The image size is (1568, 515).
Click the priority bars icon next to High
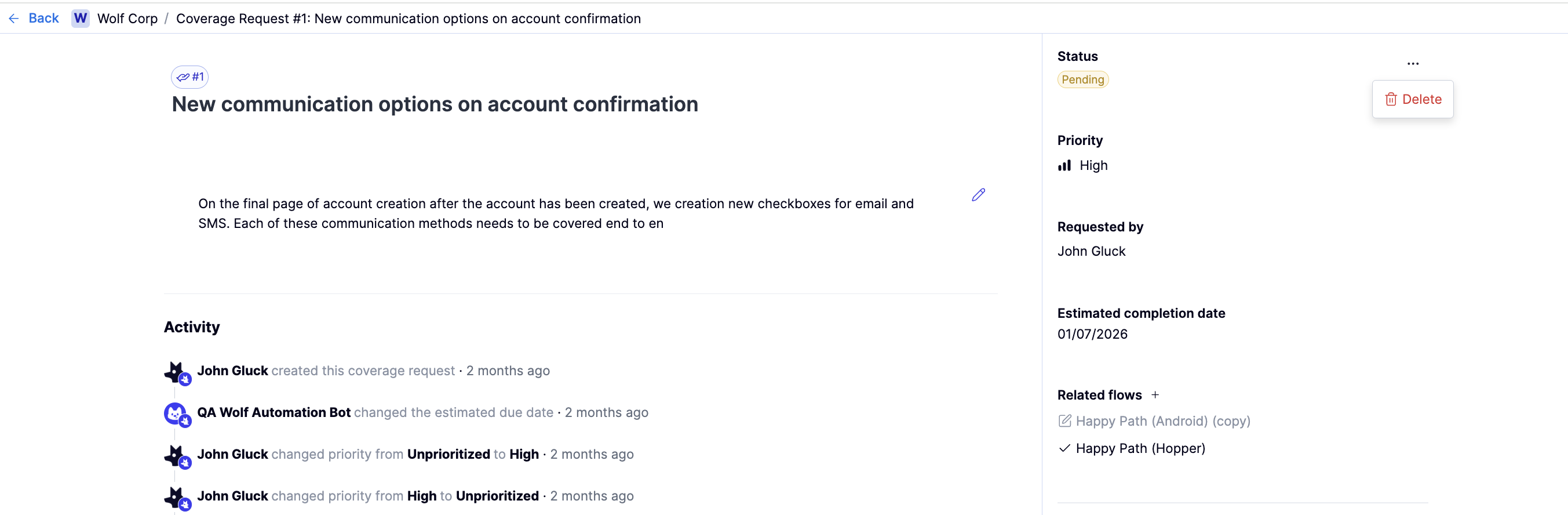[x=1064, y=166]
